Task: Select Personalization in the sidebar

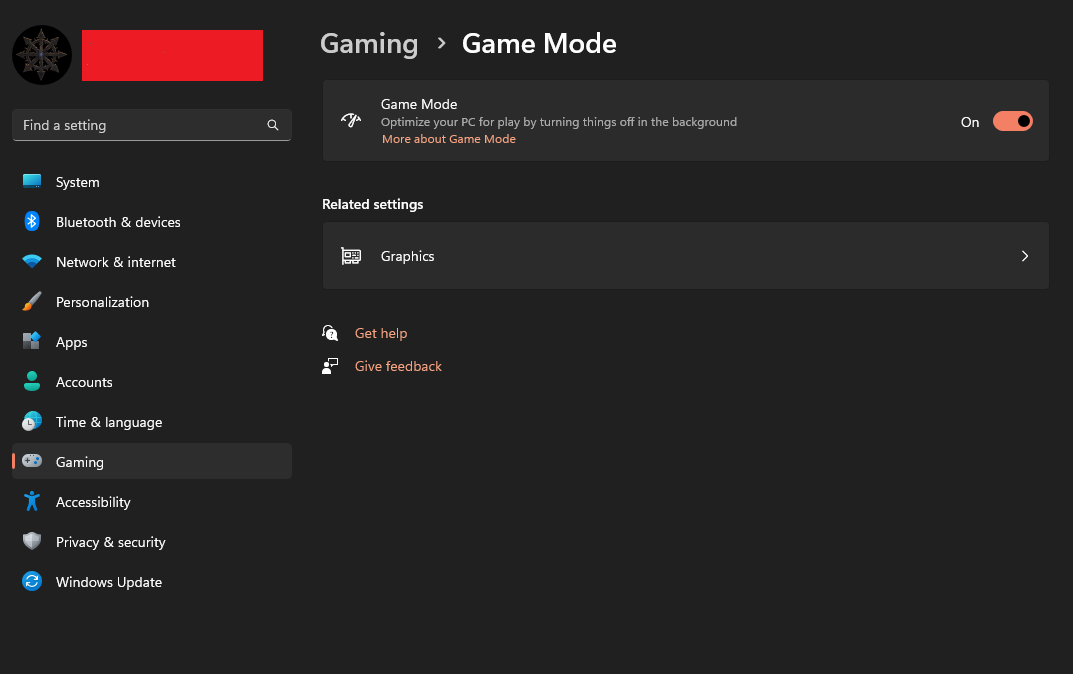Action: [x=152, y=302]
